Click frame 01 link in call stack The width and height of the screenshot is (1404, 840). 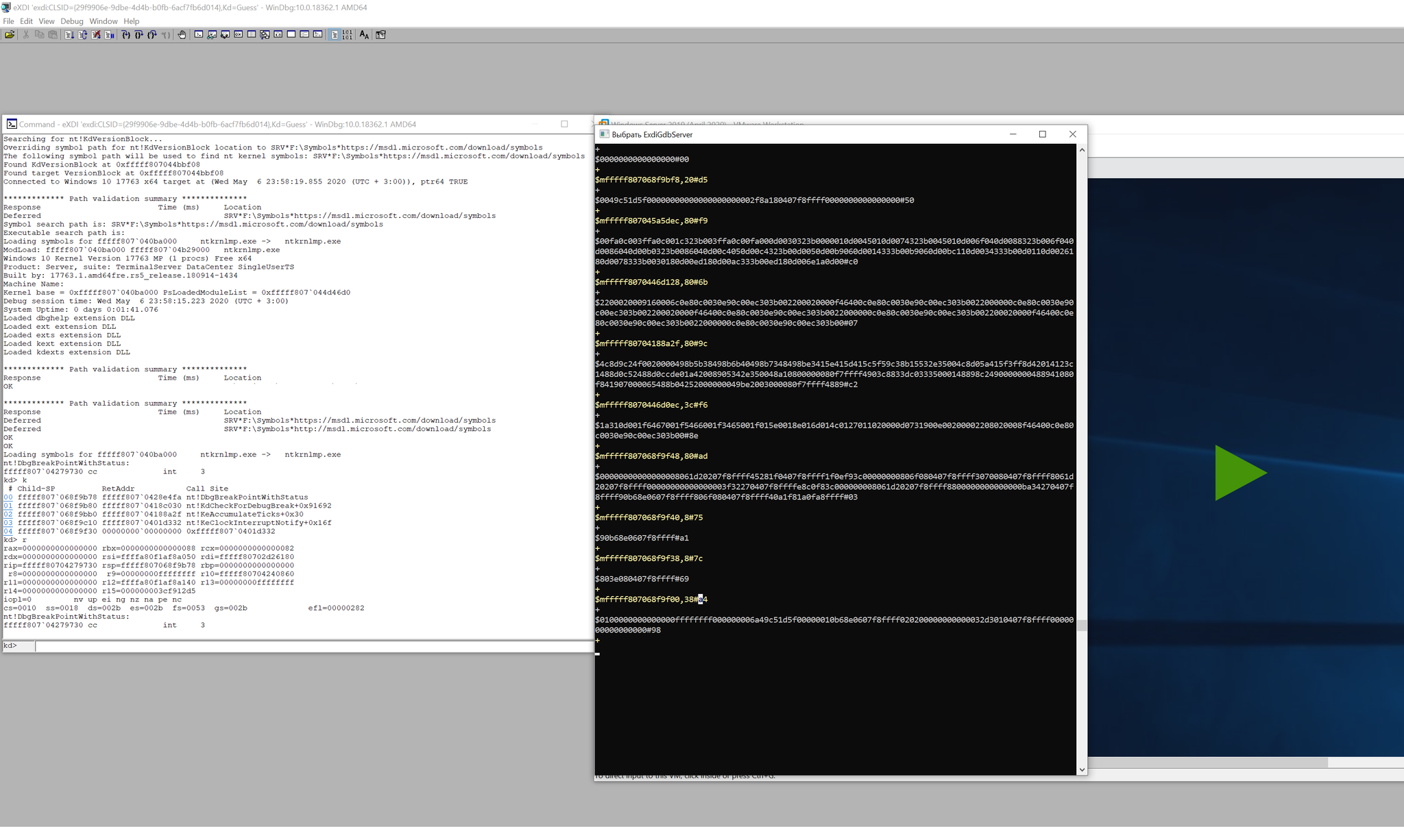tap(8, 506)
